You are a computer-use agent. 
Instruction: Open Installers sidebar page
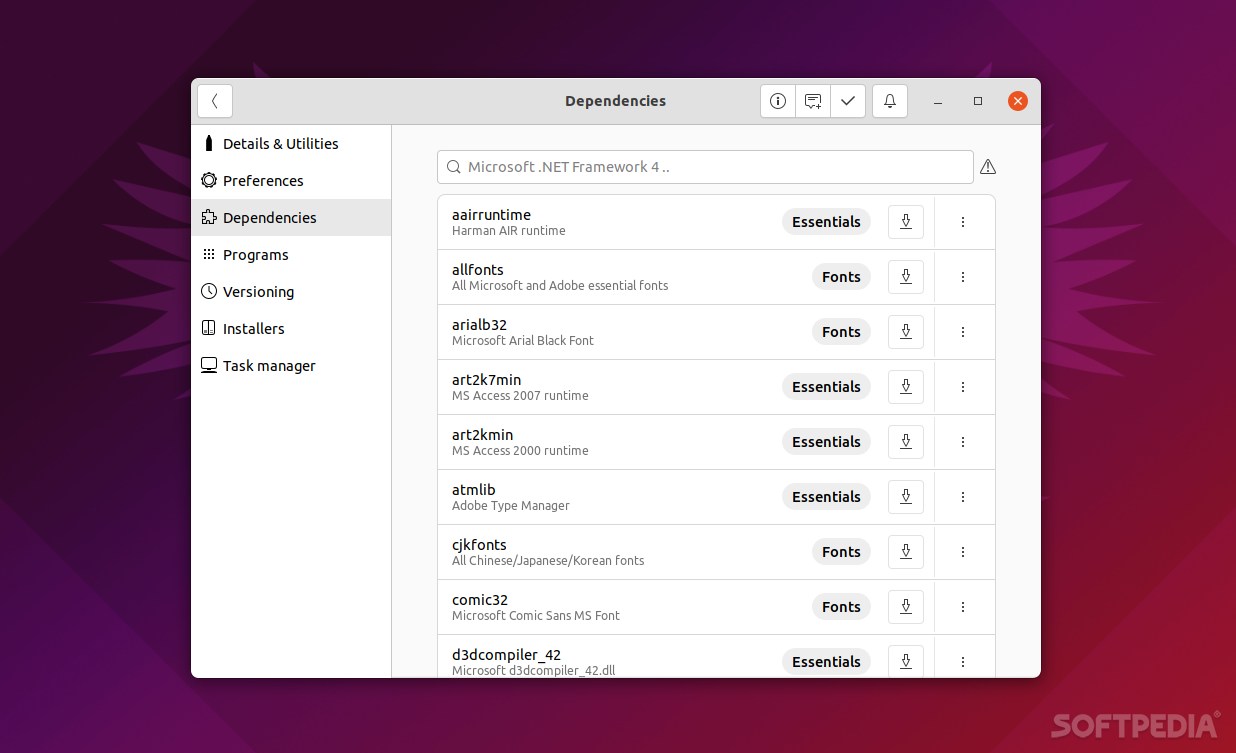click(x=291, y=329)
